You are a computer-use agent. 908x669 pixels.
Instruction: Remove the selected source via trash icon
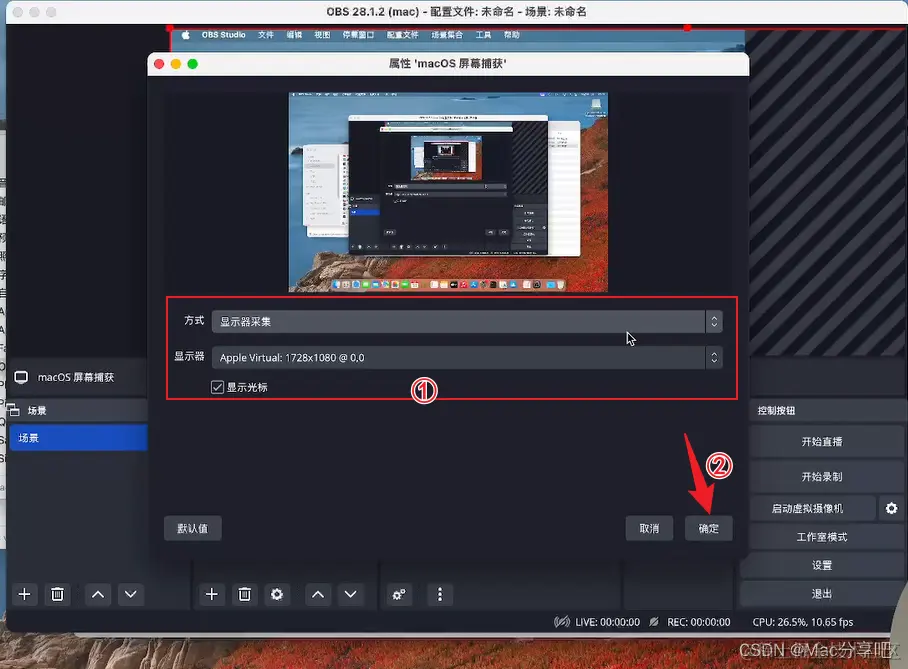pyautogui.click(x=245, y=594)
